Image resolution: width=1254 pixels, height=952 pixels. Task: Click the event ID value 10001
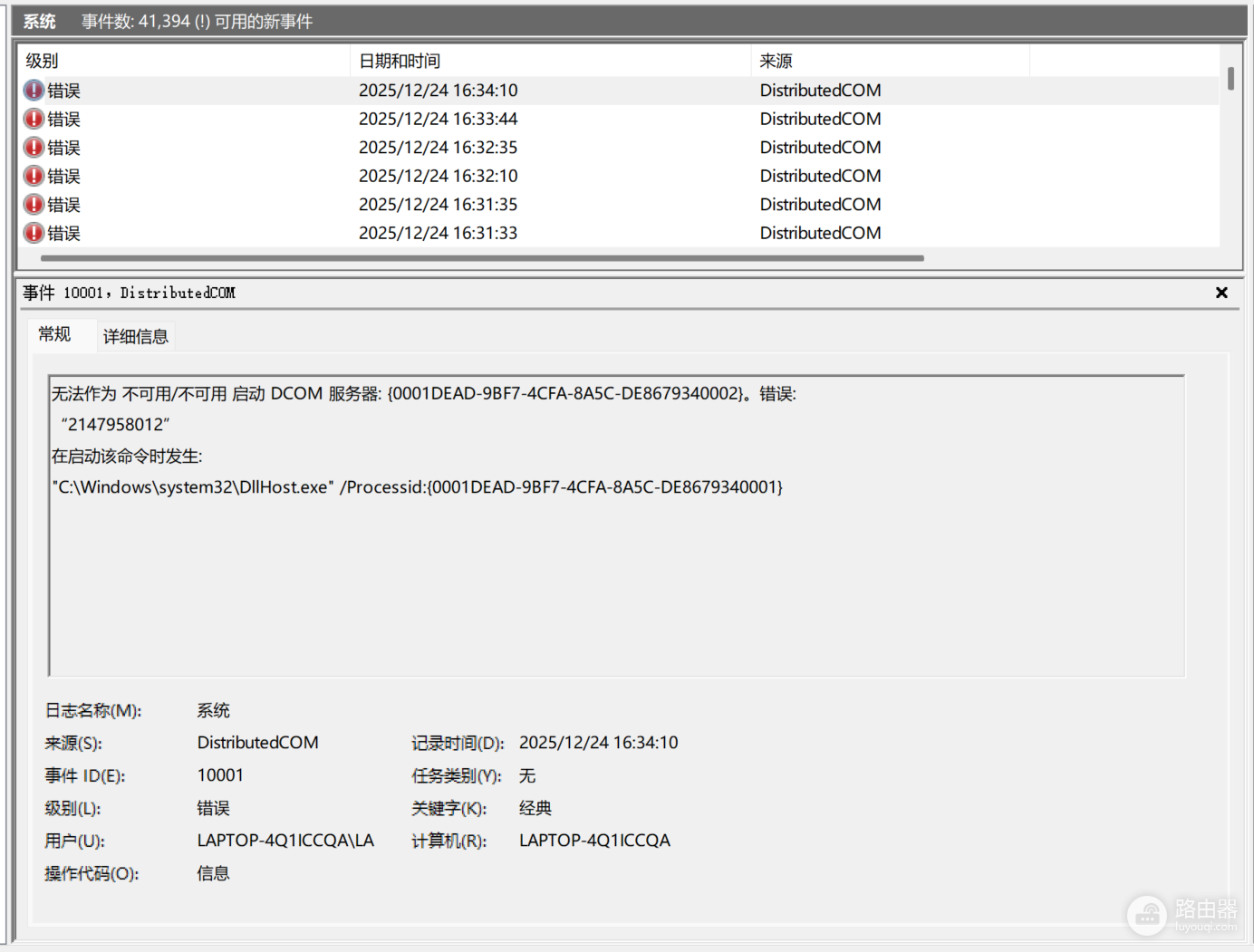pyautogui.click(x=220, y=775)
